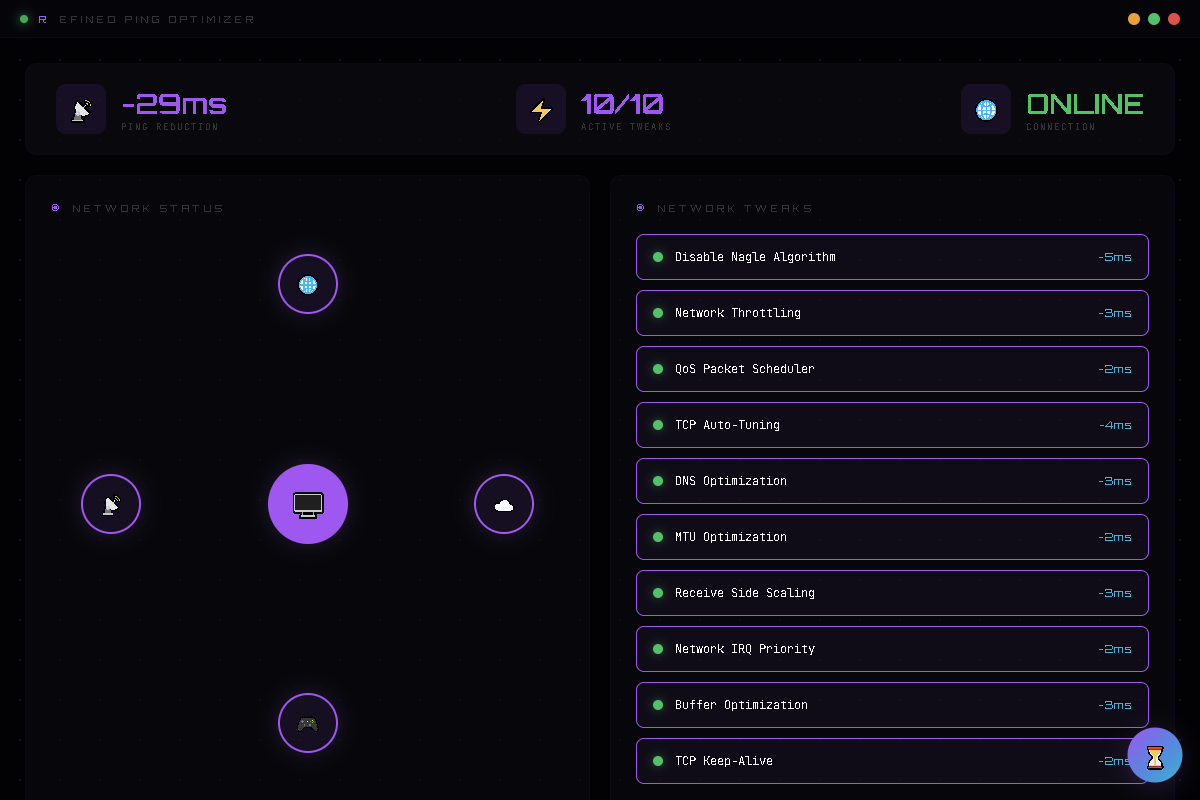
Task: Select the QoS Packet Scheduler tweak row
Action: (892, 369)
